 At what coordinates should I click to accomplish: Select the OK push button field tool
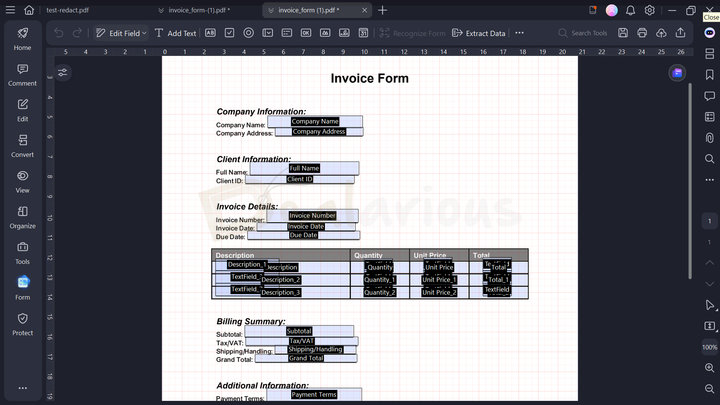pyautogui.click(x=306, y=33)
